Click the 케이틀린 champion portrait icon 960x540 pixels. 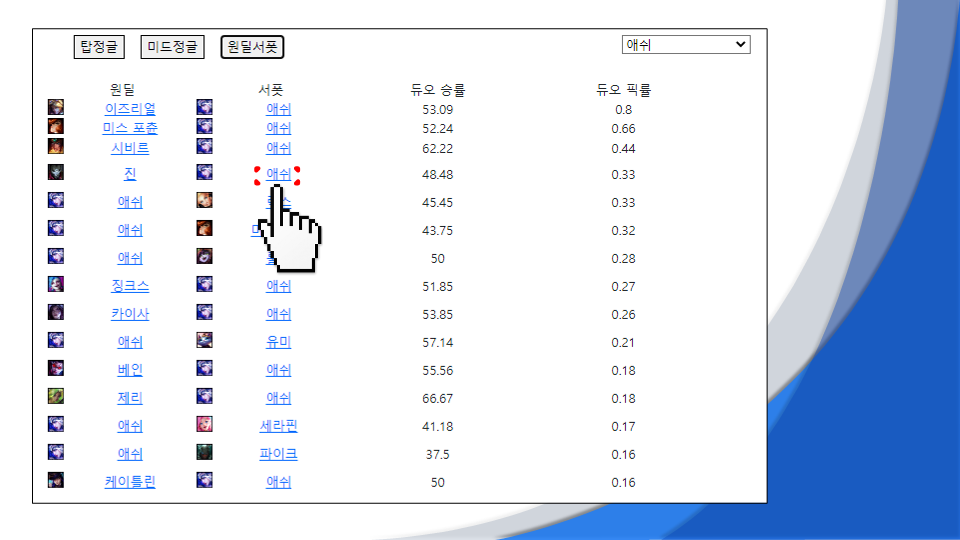click(x=56, y=480)
